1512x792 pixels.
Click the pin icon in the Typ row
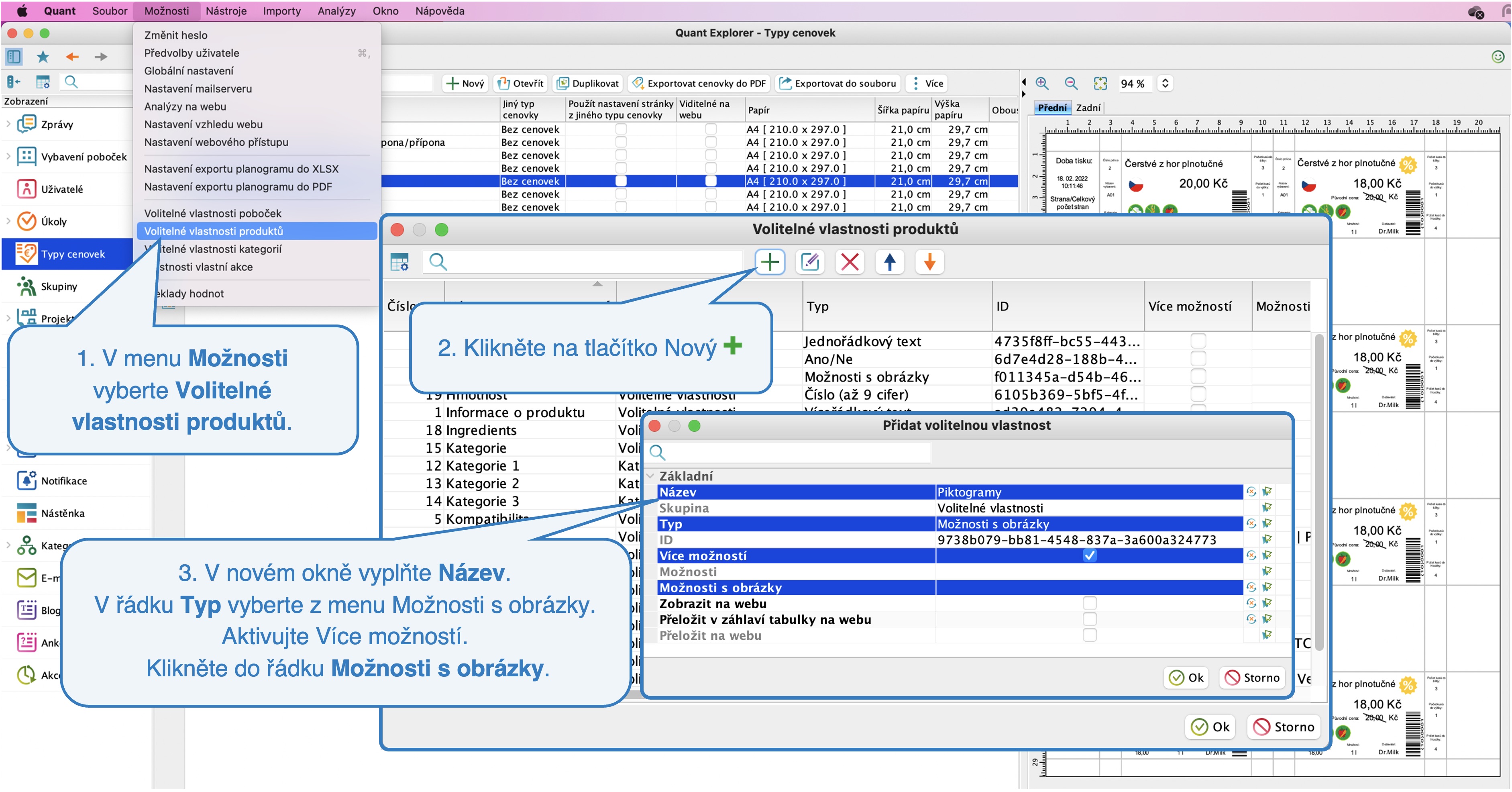point(1267,524)
